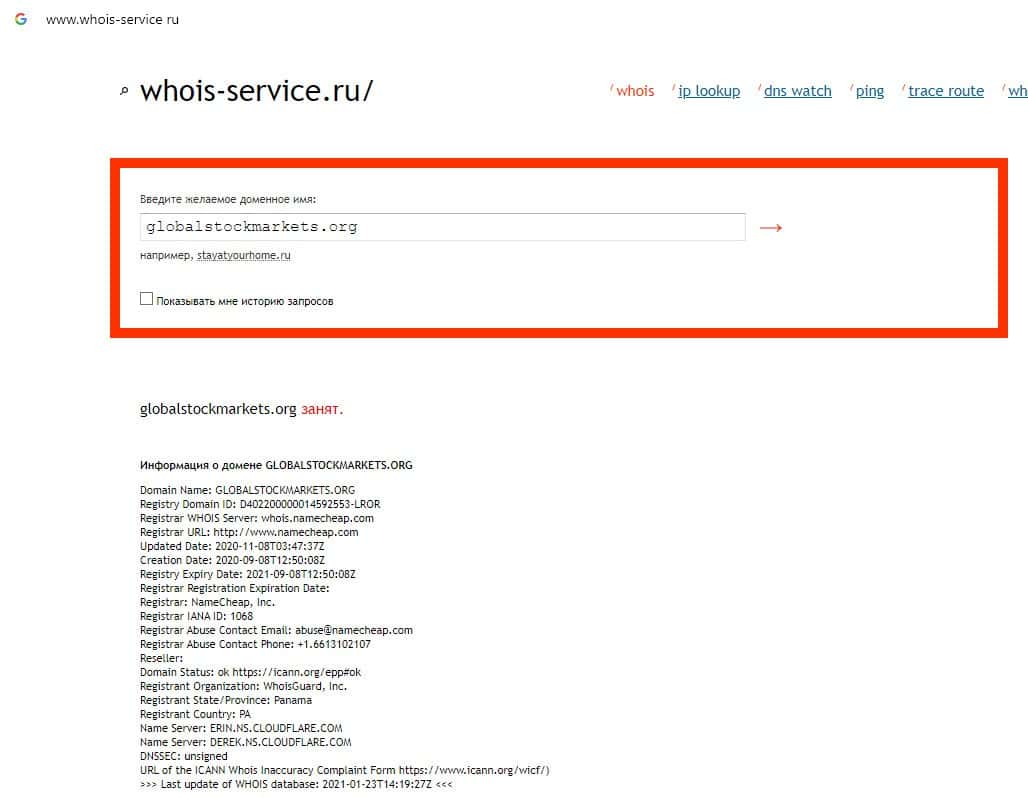Select the Last update of WHOIS database line
This screenshot has height=798, width=1028.
296,784
